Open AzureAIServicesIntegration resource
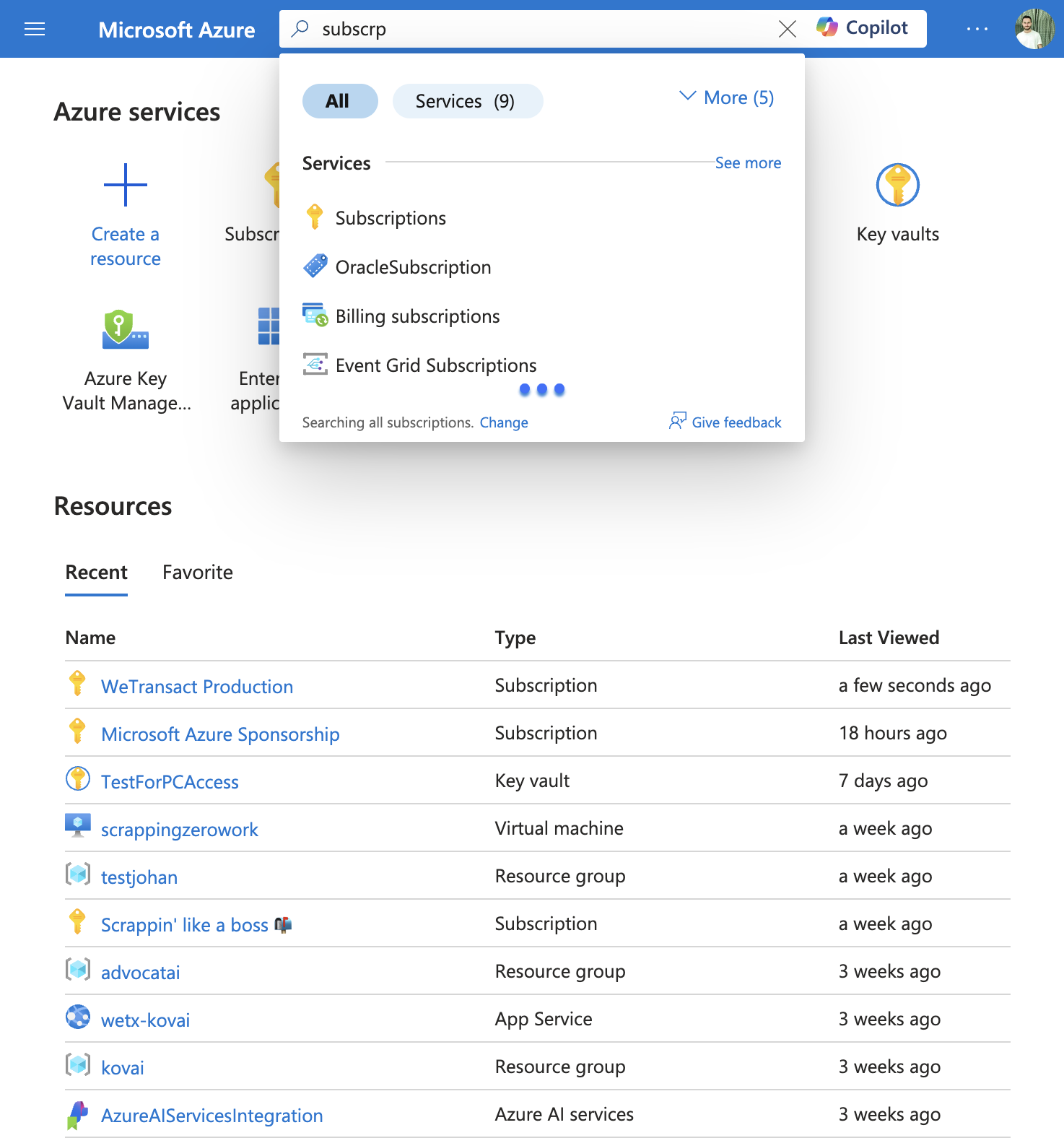Image resolution: width=1064 pixels, height=1138 pixels. pos(212,1116)
